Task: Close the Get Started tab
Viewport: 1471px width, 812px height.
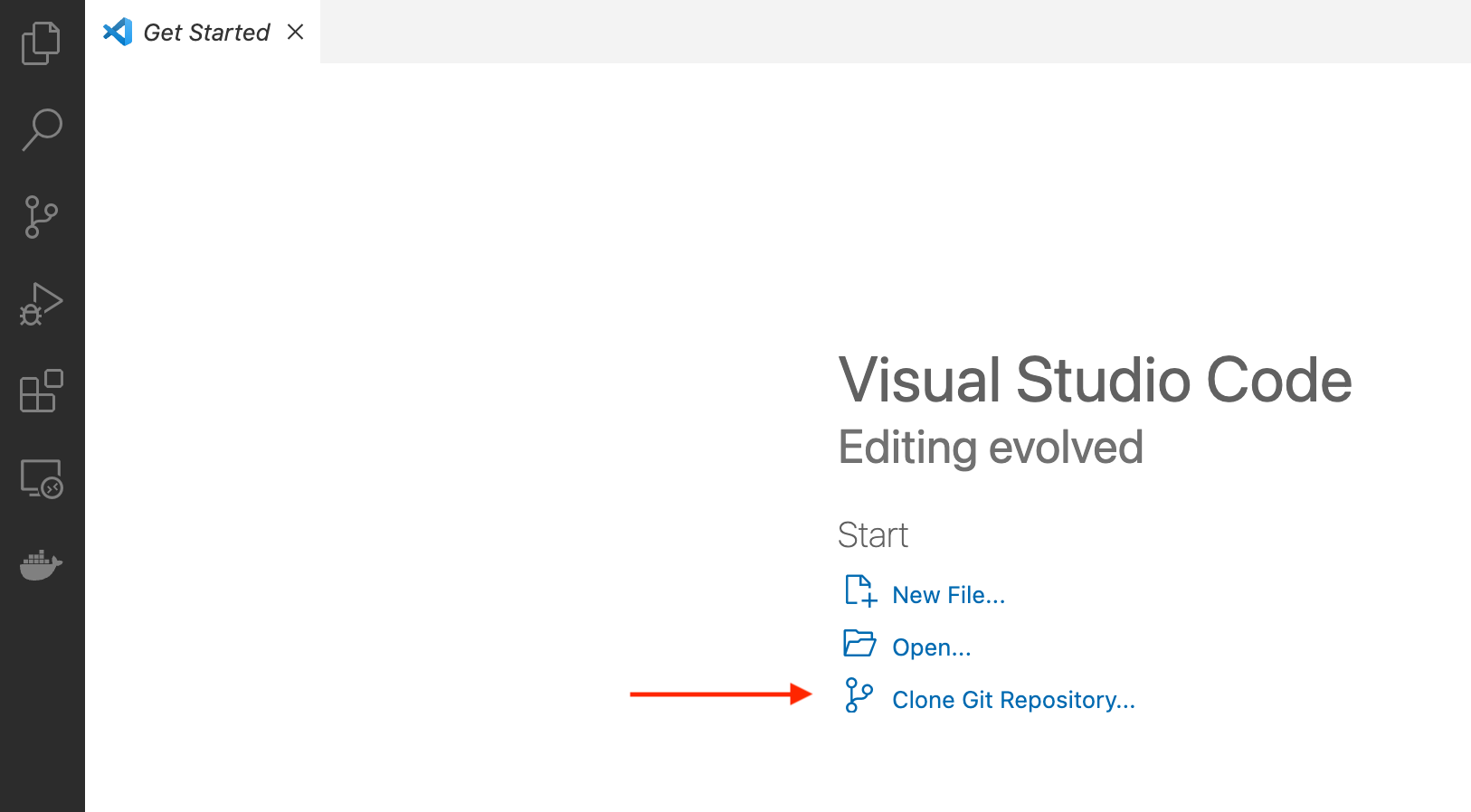Action: coord(295,32)
